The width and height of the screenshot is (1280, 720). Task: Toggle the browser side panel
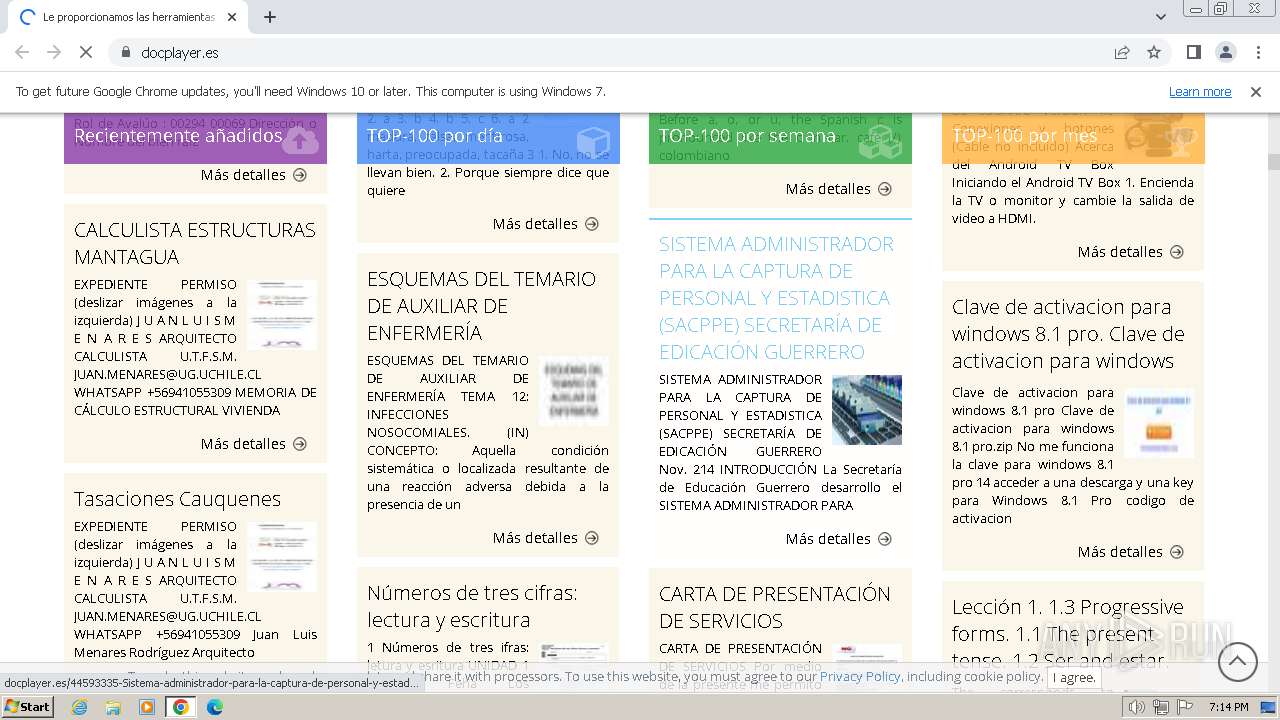1193,52
